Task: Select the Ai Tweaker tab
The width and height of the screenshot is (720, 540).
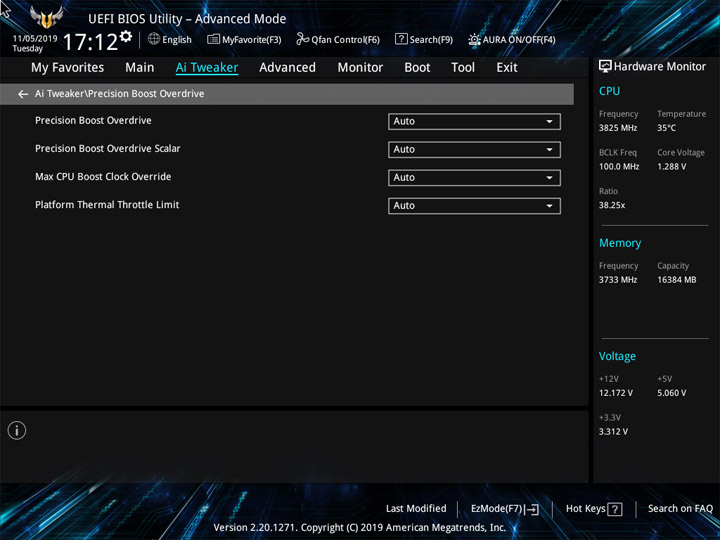Action: click(207, 68)
